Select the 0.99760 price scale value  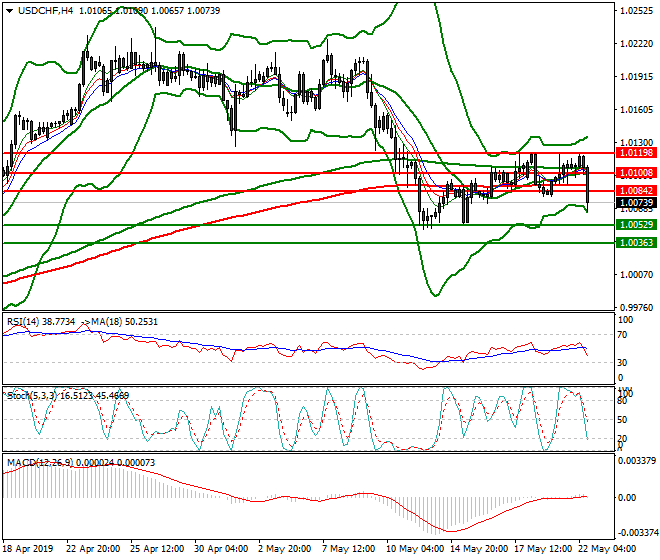(637, 308)
